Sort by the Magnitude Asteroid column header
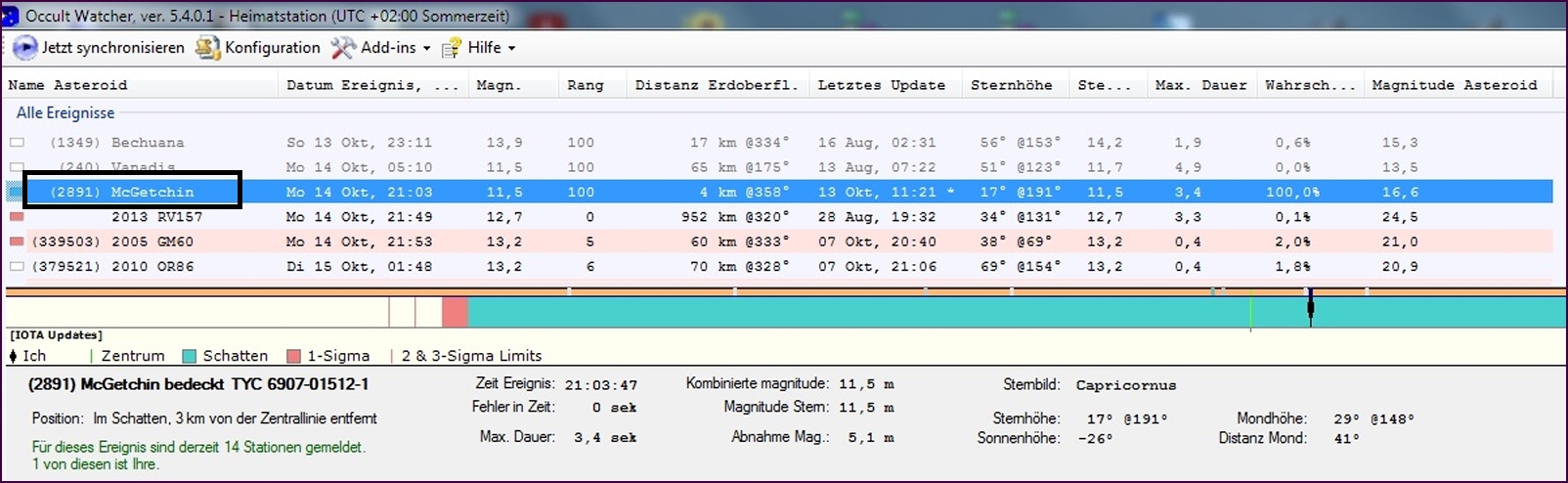 [1454, 85]
